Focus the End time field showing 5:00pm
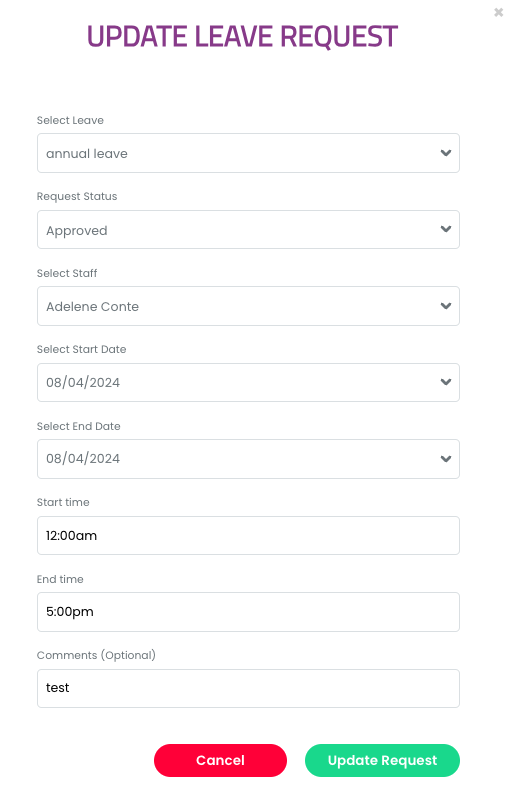The image size is (507, 812). [248, 612]
